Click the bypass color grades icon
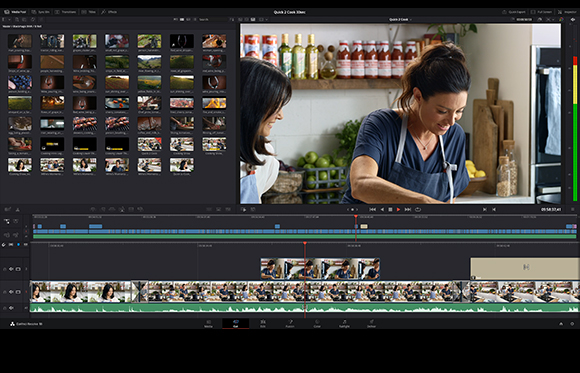This screenshot has width=580, height=373. 540,19
